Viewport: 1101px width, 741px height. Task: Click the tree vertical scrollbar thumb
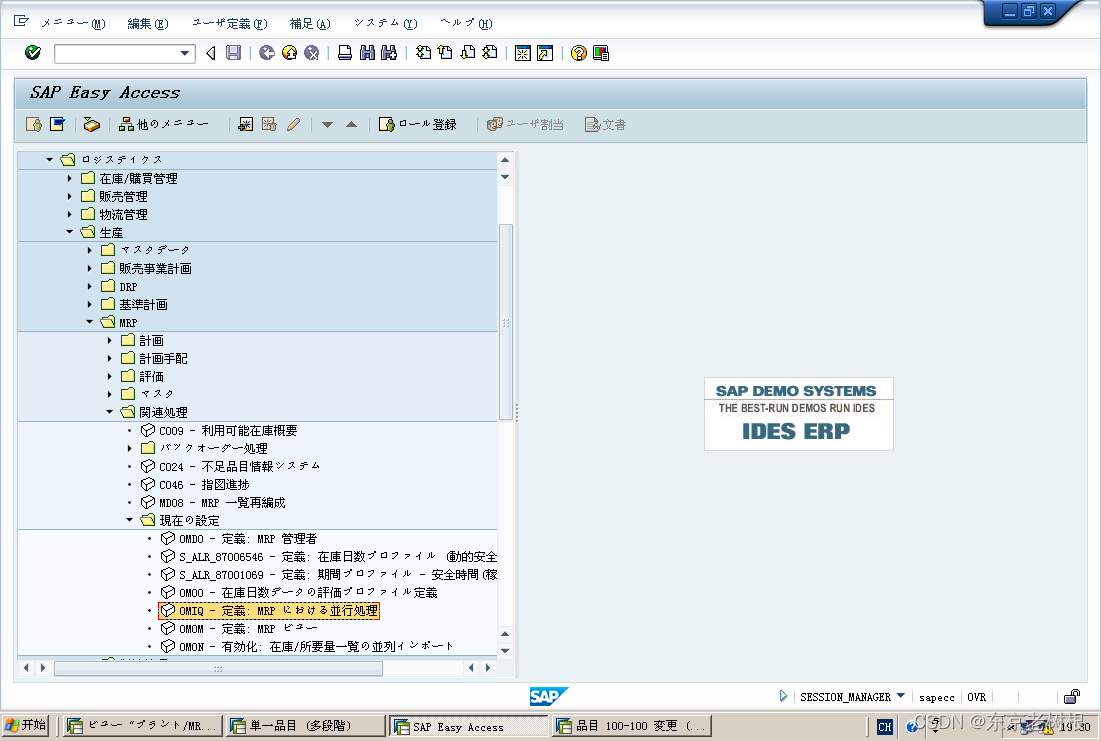click(x=506, y=322)
